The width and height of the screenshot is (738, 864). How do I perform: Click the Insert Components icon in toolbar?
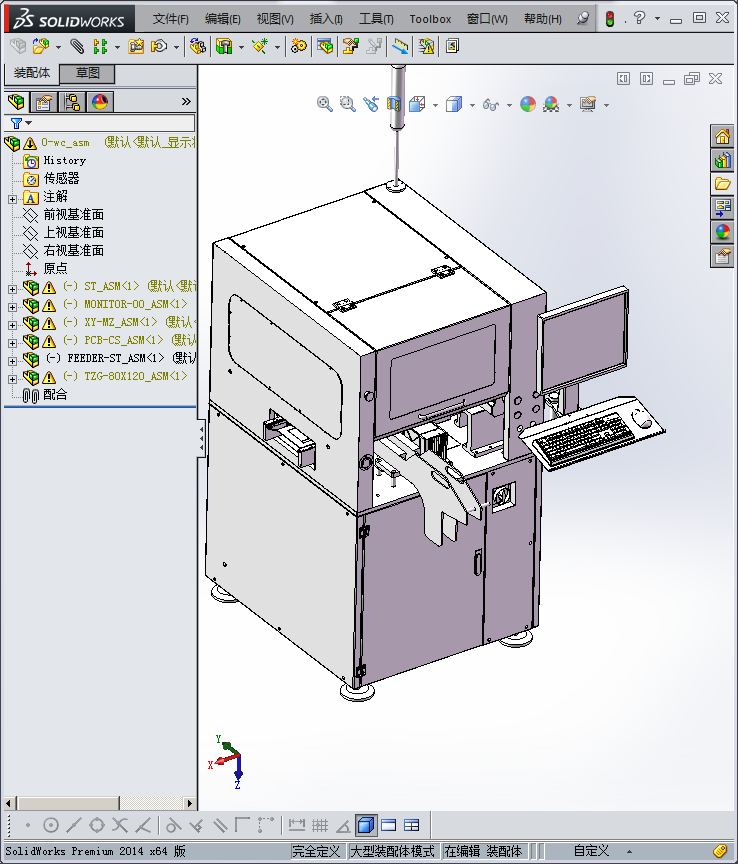[41, 46]
